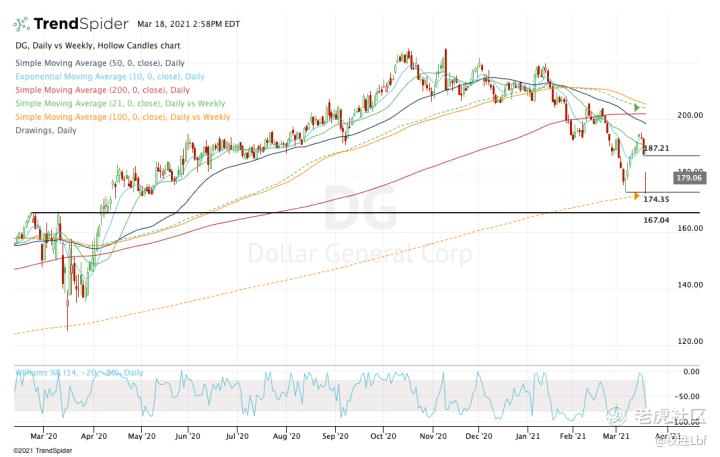Click the 'Jan '21' date axis label
The height and width of the screenshot is (457, 720).
click(528, 435)
